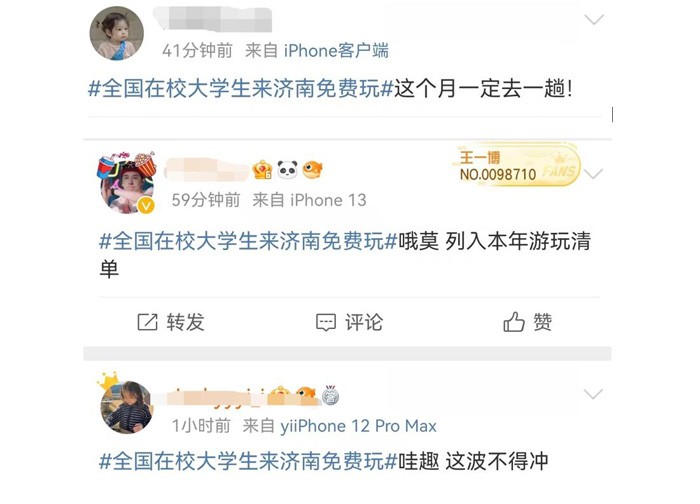Screen dimensions: 700x504
Task: Click the silver medal badge on third post
Action: 331,395
